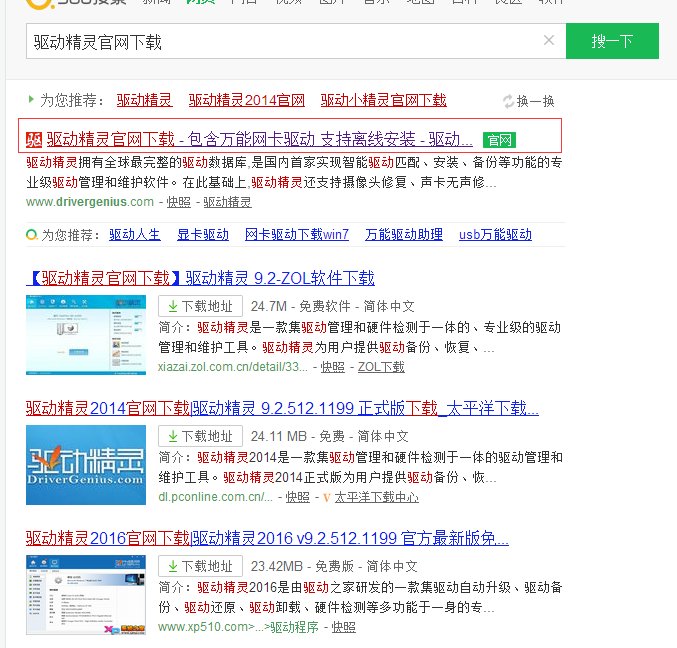The height and width of the screenshot is (648, 677).
Task: Click the www.xp510.com 驱动程序 breadcrumb
Action: pos(238,627)
